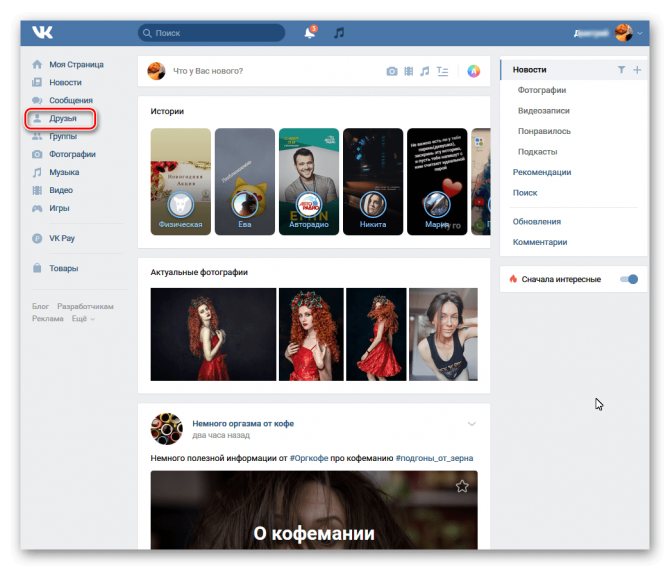Click the Товары bag icon in the sidebar
This screenshot has width=670, height=570.
(x=37, y=268)
